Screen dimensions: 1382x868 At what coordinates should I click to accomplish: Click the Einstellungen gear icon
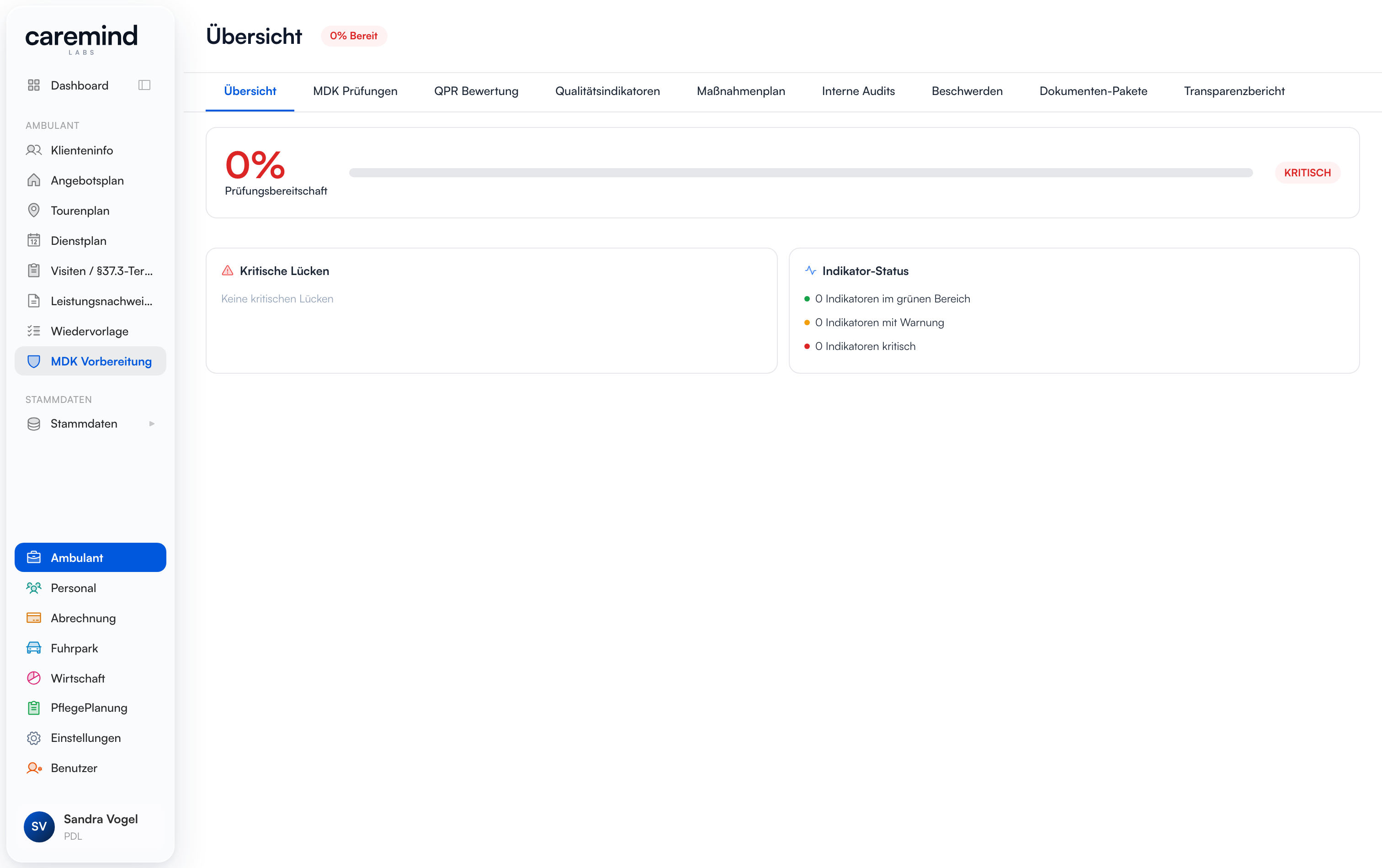coord(34,738)
